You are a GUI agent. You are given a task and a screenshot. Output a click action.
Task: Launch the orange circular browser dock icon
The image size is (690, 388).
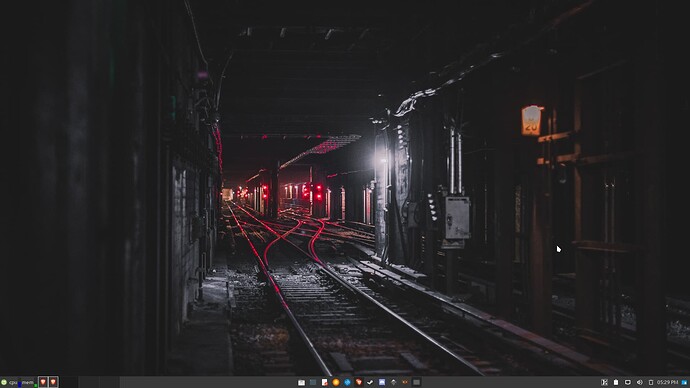click(x=336, y=382)
